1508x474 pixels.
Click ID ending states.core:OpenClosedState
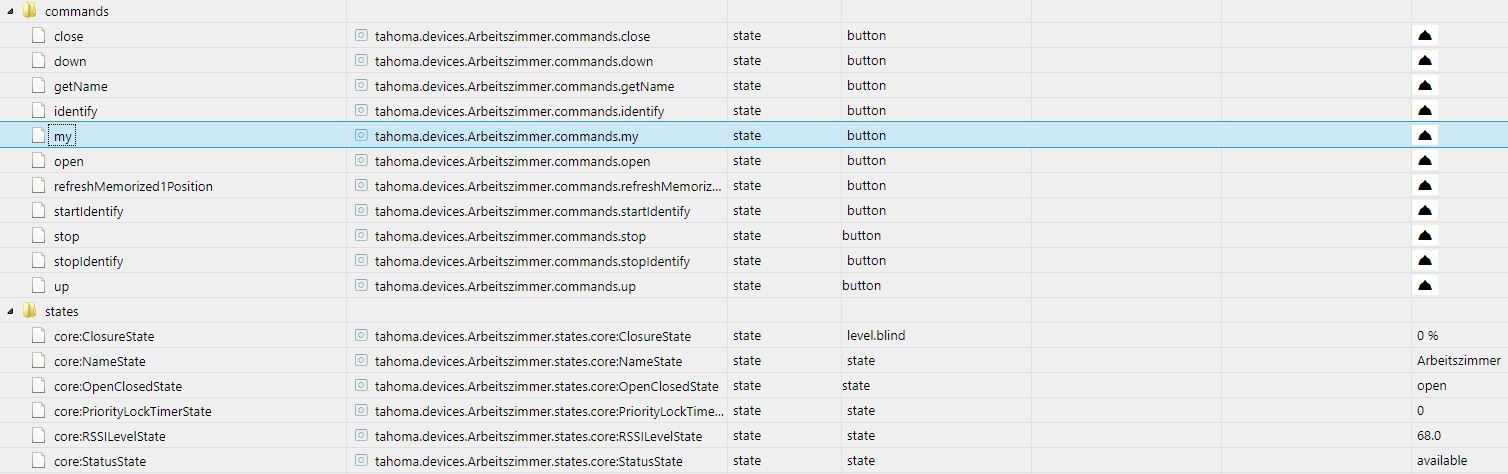click(x=547, y=386)
